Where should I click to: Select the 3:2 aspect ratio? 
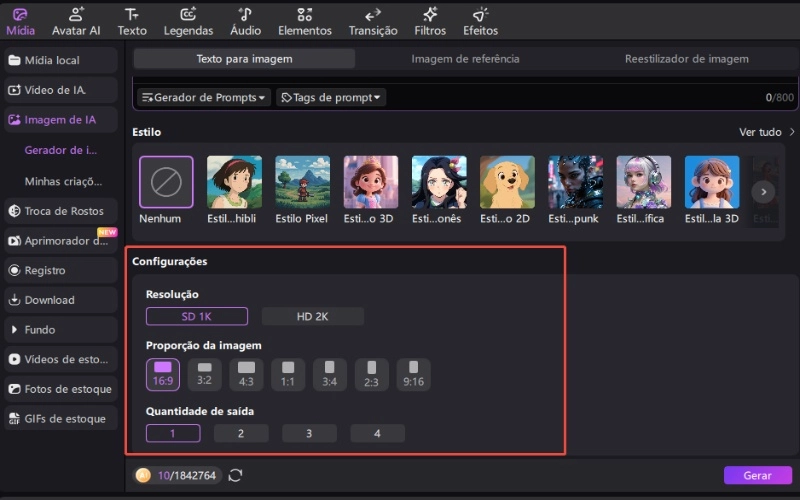[x=205, y=374]
